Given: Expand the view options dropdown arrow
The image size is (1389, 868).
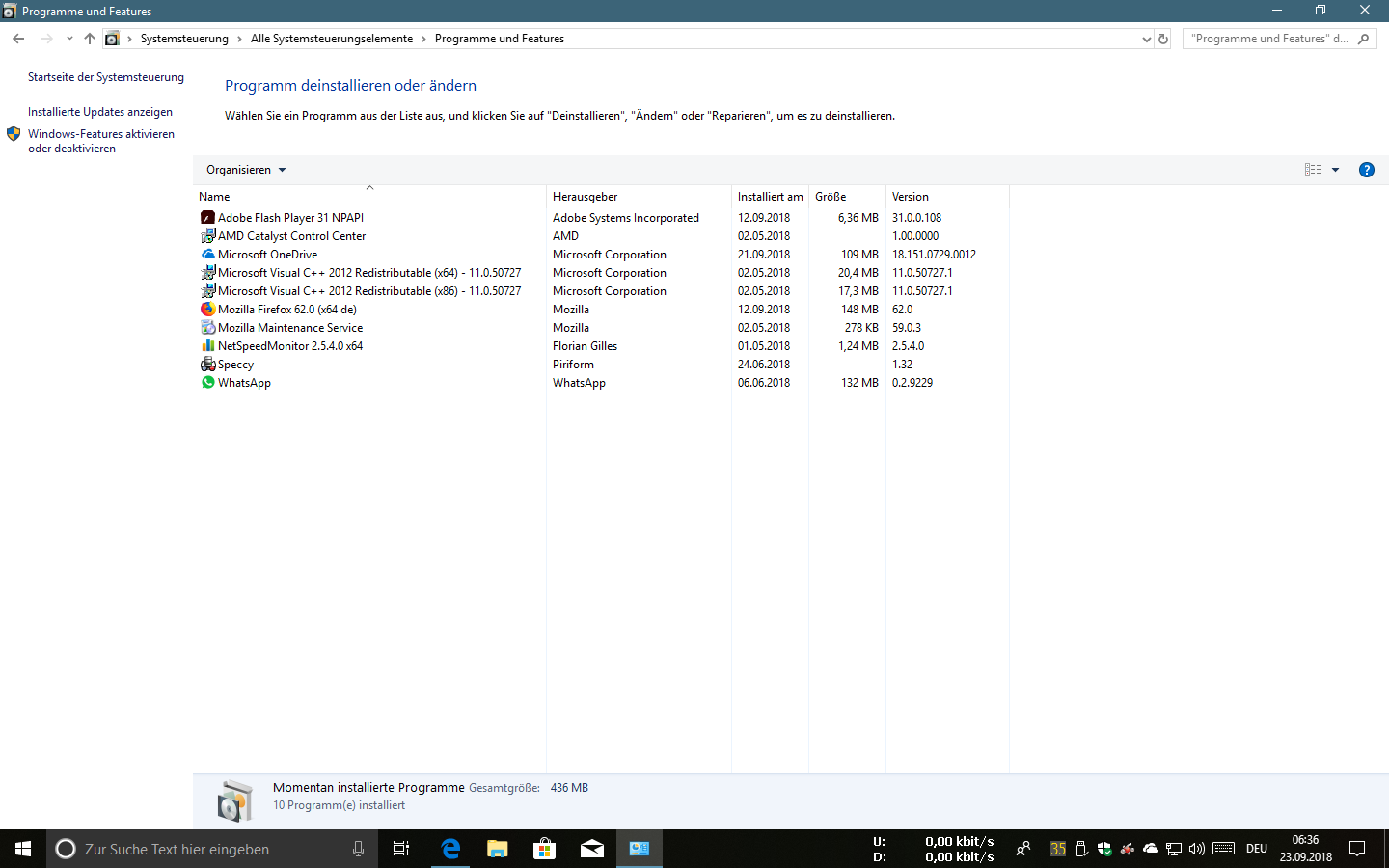Looking at the screenshot, I should click(1336, 170).
